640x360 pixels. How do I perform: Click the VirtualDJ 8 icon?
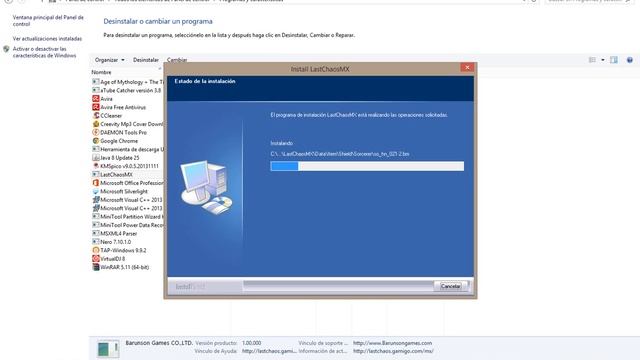96,259
